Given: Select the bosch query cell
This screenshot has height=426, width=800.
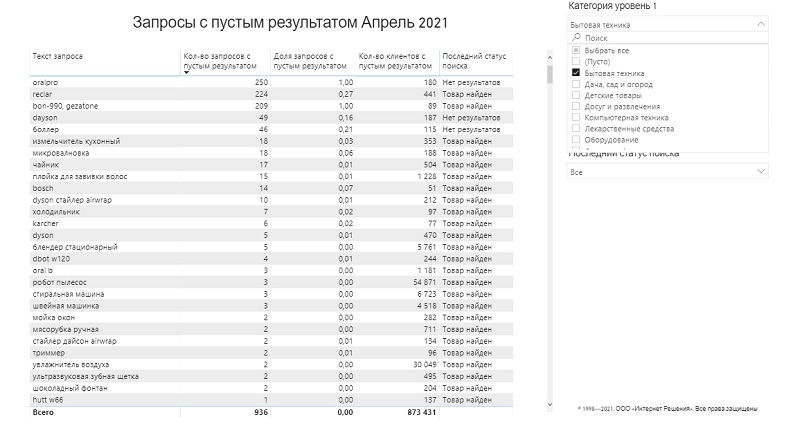Looking at the screenshot, I should [x=43, y=188].
